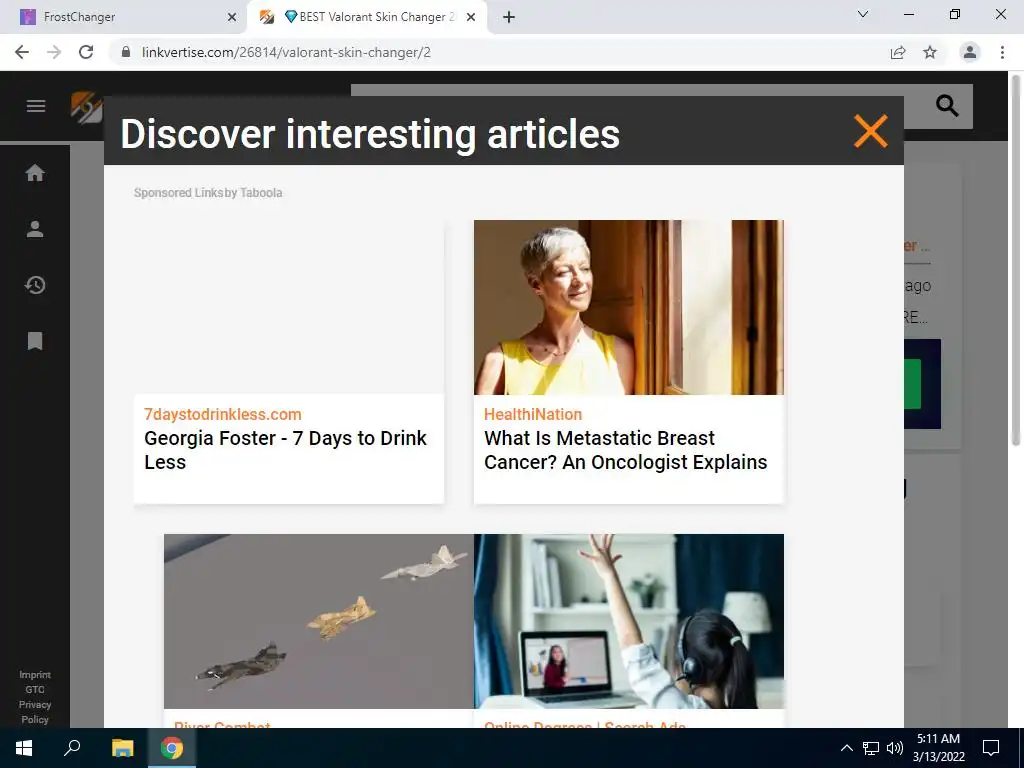The image size is (1024, 768).
Task: Open Chrome three-dot menu
Action: coord(1002,52)
